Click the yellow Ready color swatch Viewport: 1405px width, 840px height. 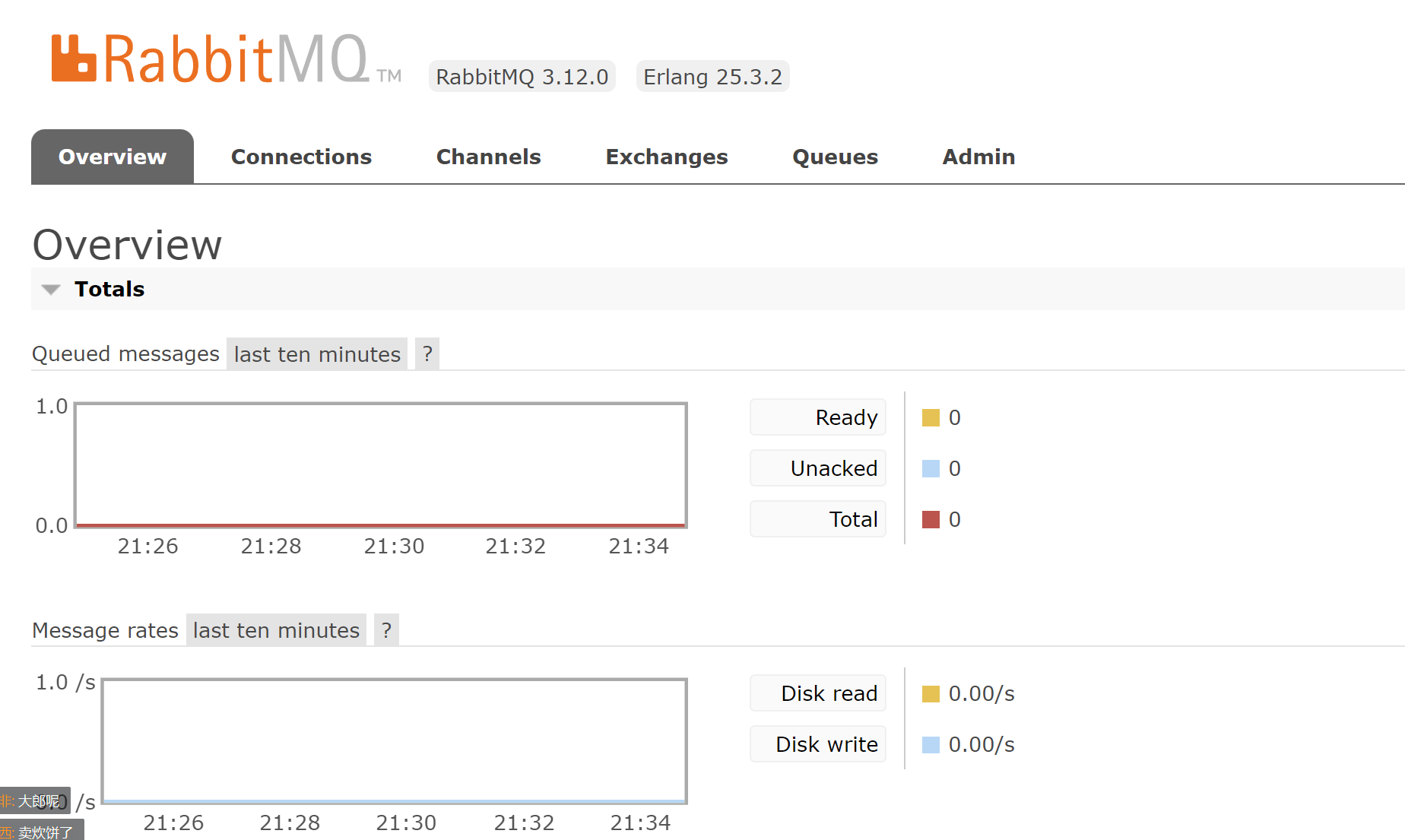point(931,417)
